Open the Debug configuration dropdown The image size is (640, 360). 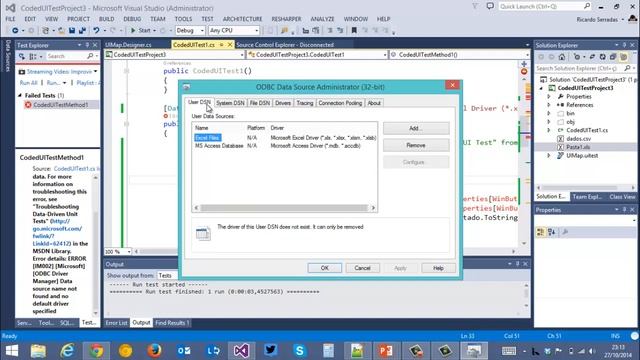pyautogui.click(x=190, y=30)
